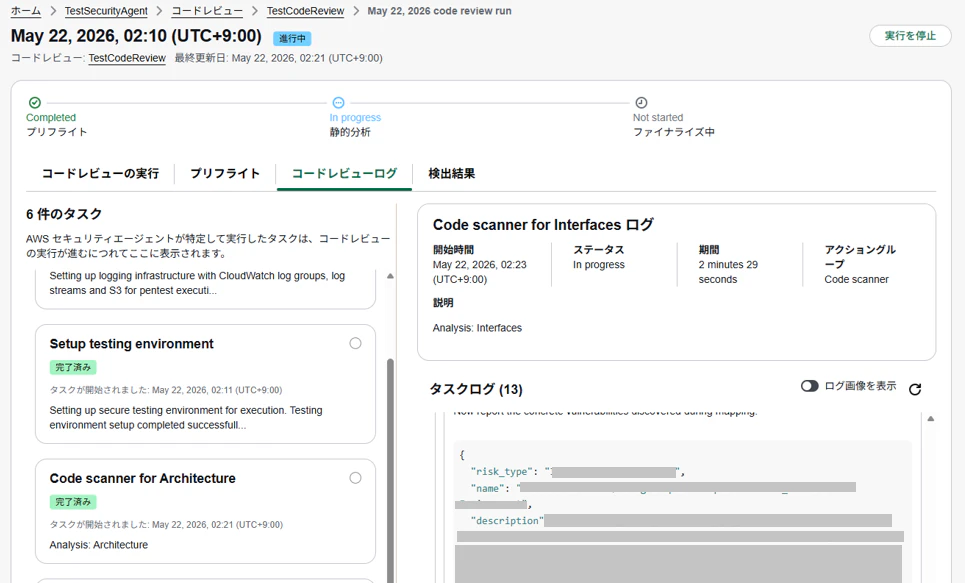Screen dimensions: 965x583
Task: Click the 最終更新日 timestamp text
Action: (278, 58)
